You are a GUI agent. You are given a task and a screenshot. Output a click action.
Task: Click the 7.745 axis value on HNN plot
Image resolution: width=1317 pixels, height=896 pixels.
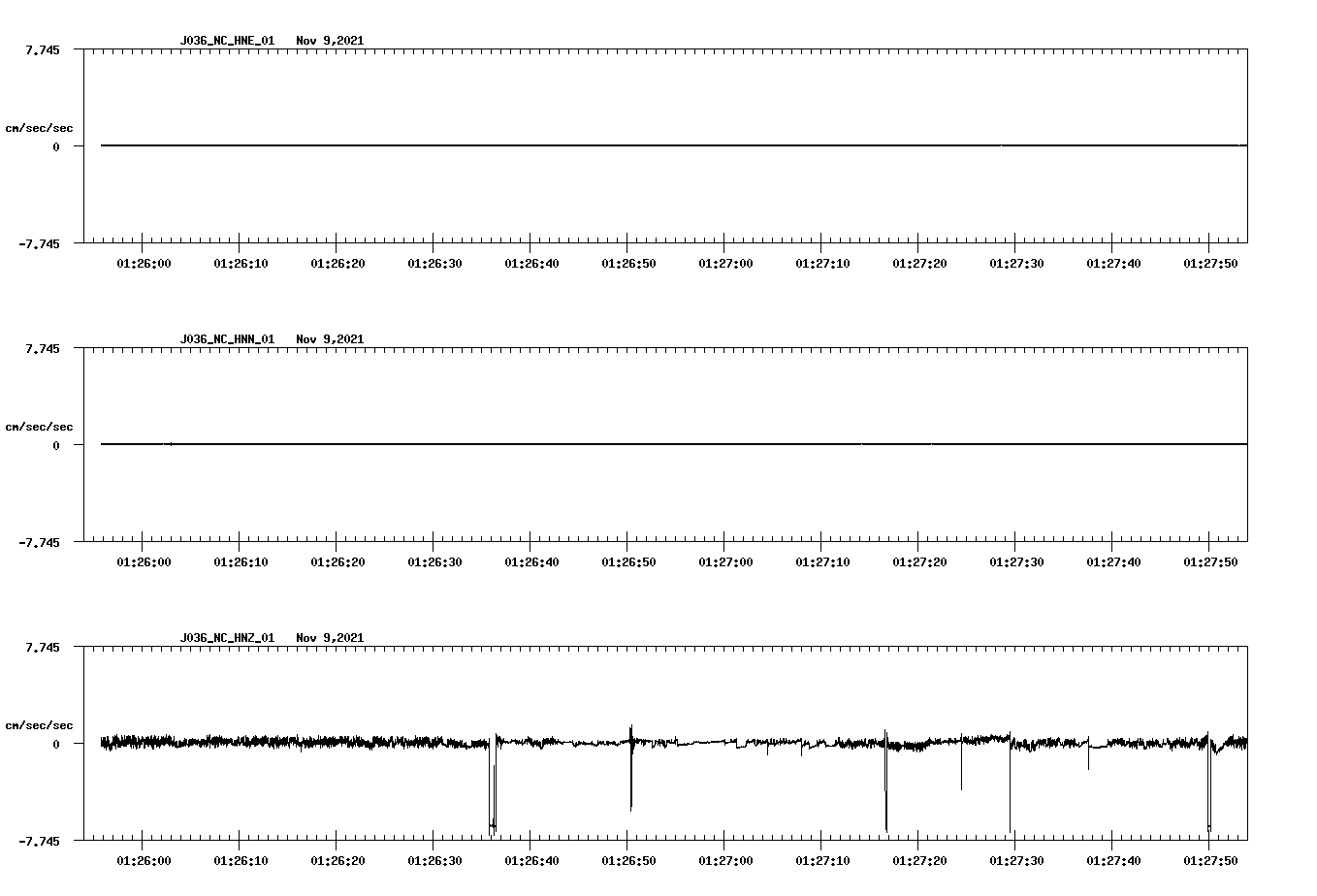click(x=42, y=348)
